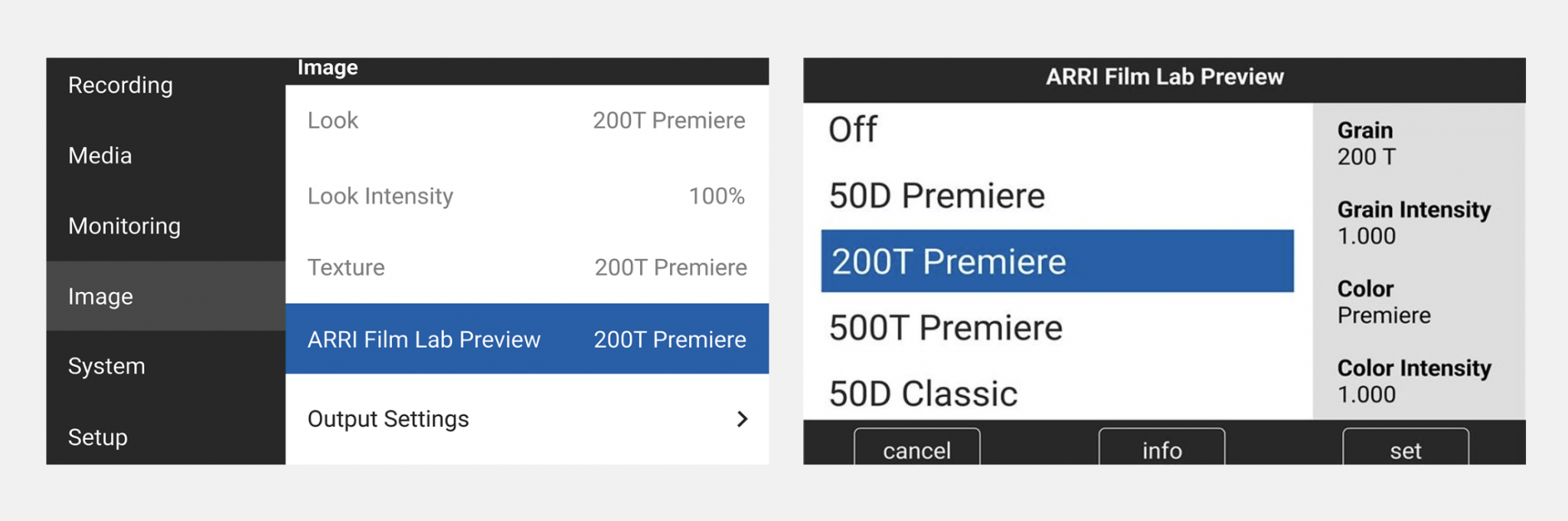The image size is (1568, 521).
Task: Select the ARRI Film Lab Preview row
Action: pyautogui.click(x=526, y=339)
